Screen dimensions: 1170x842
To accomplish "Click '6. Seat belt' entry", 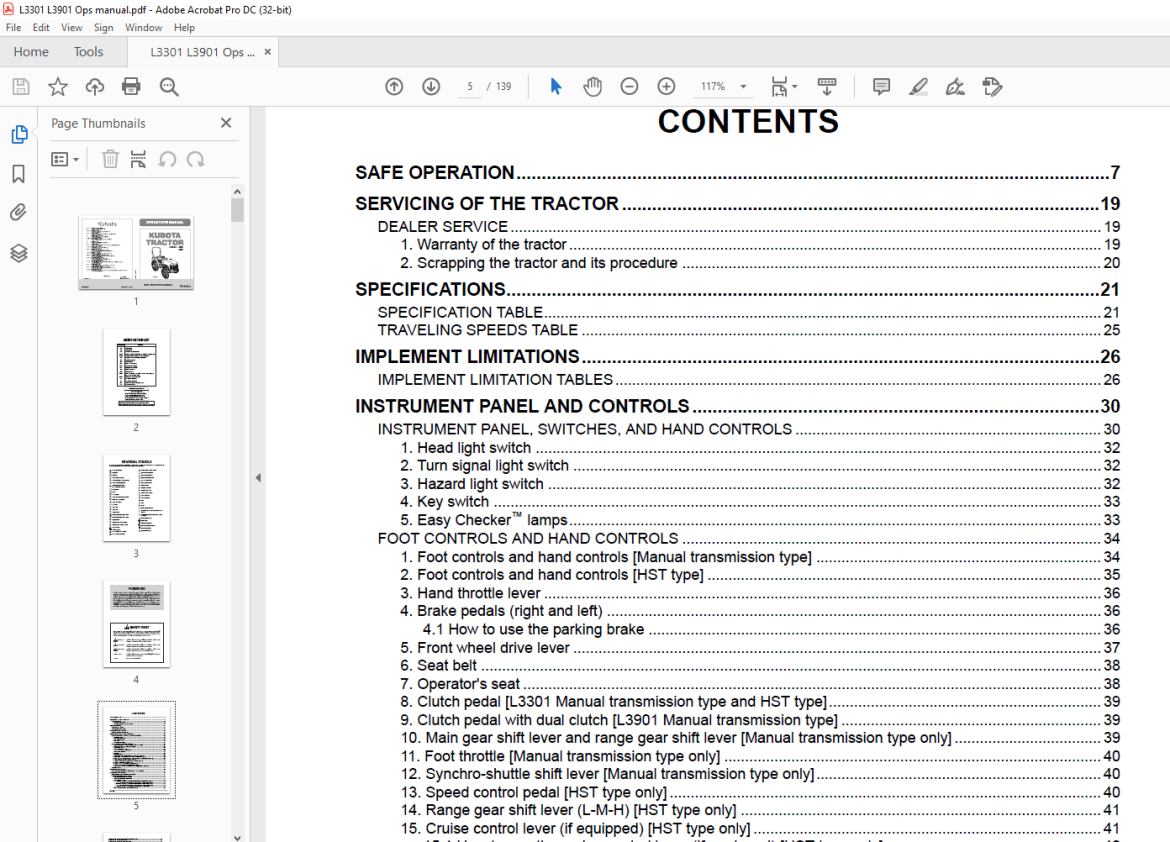I will pyautogui.click(x=760, y=665).
